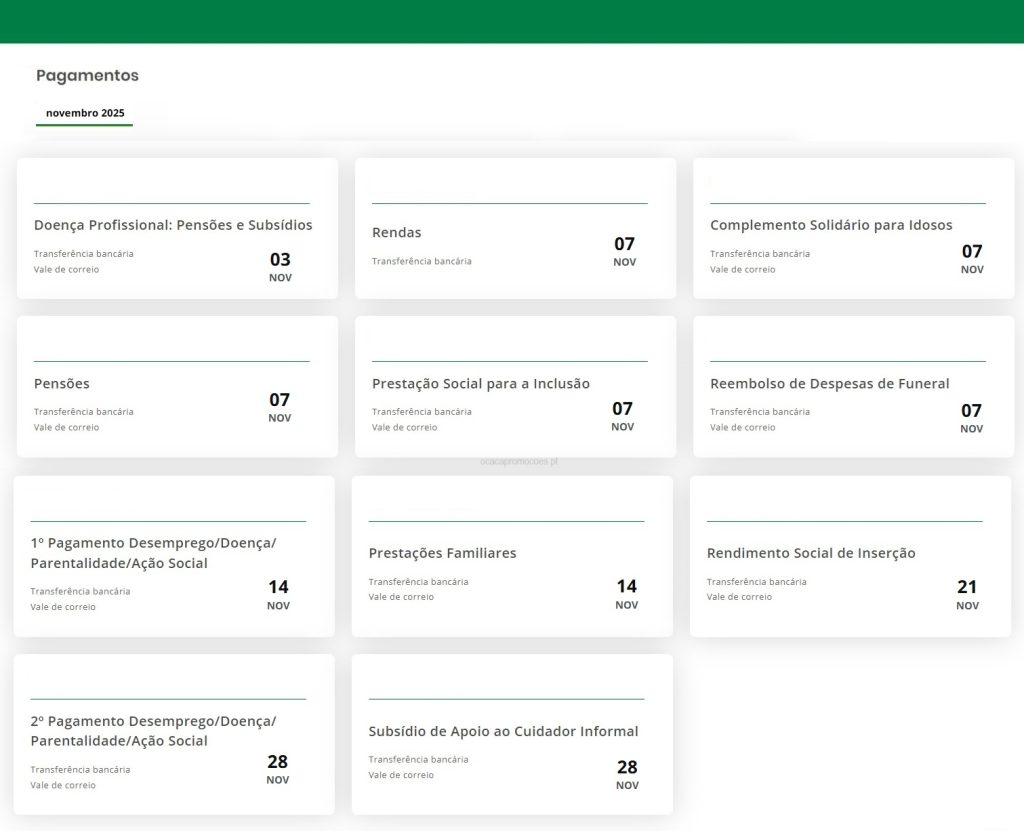
Task: Click "Rendimento Social de Inserção" title
Action: [811, 553]
